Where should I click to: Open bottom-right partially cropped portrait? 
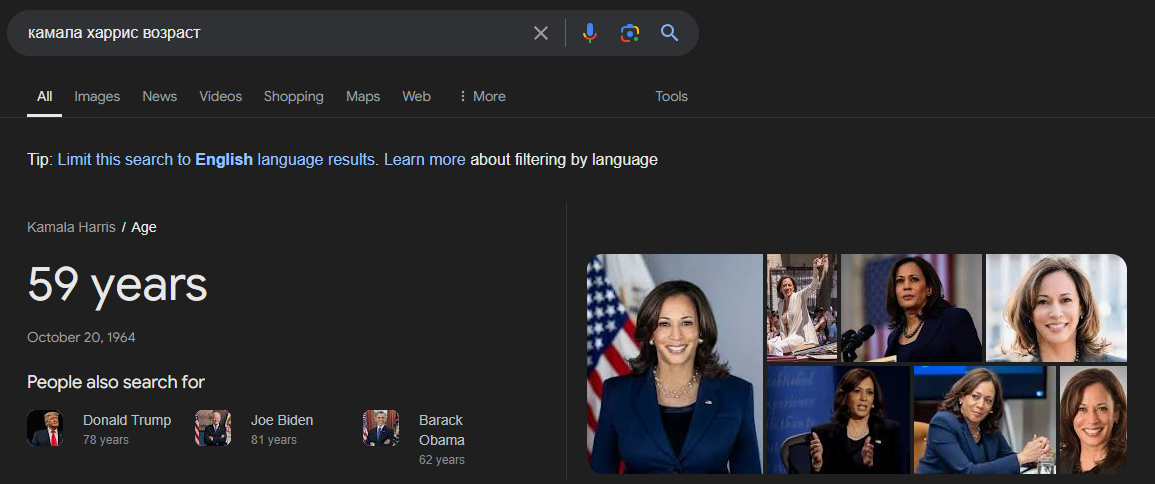point(1093,420)
